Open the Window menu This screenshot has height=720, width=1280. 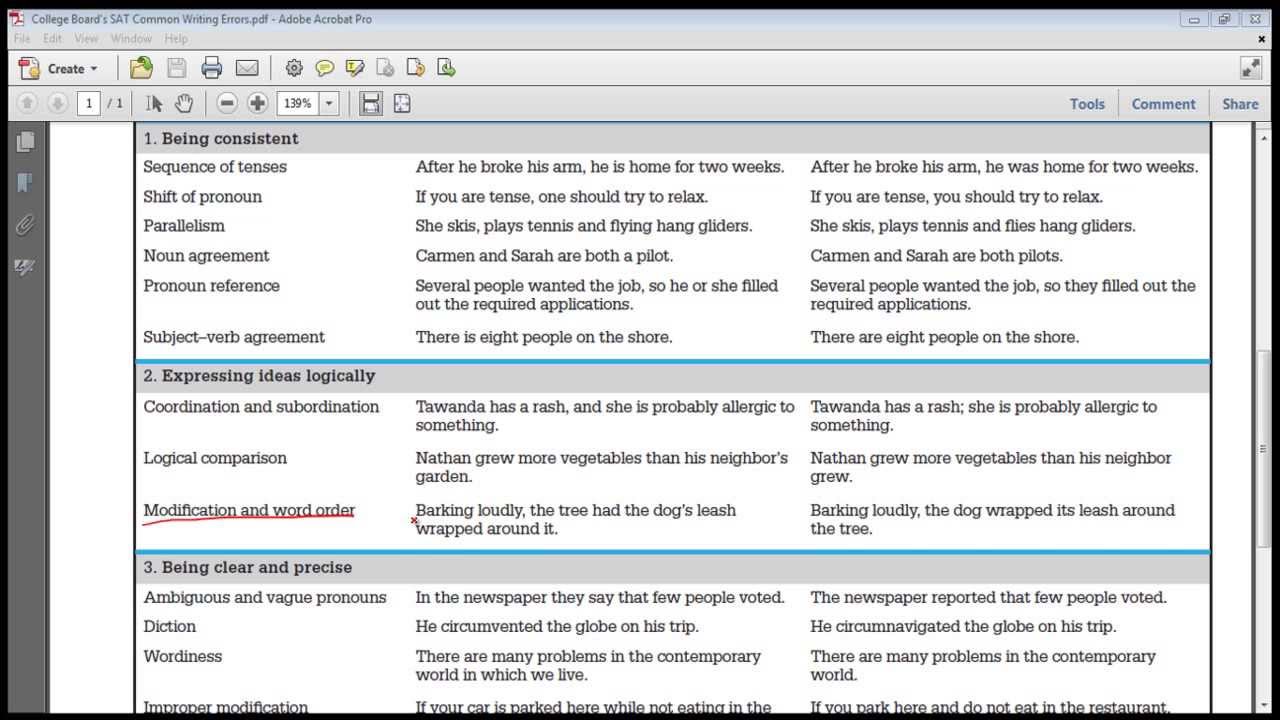pyautogui.click(x=131, y=38)
